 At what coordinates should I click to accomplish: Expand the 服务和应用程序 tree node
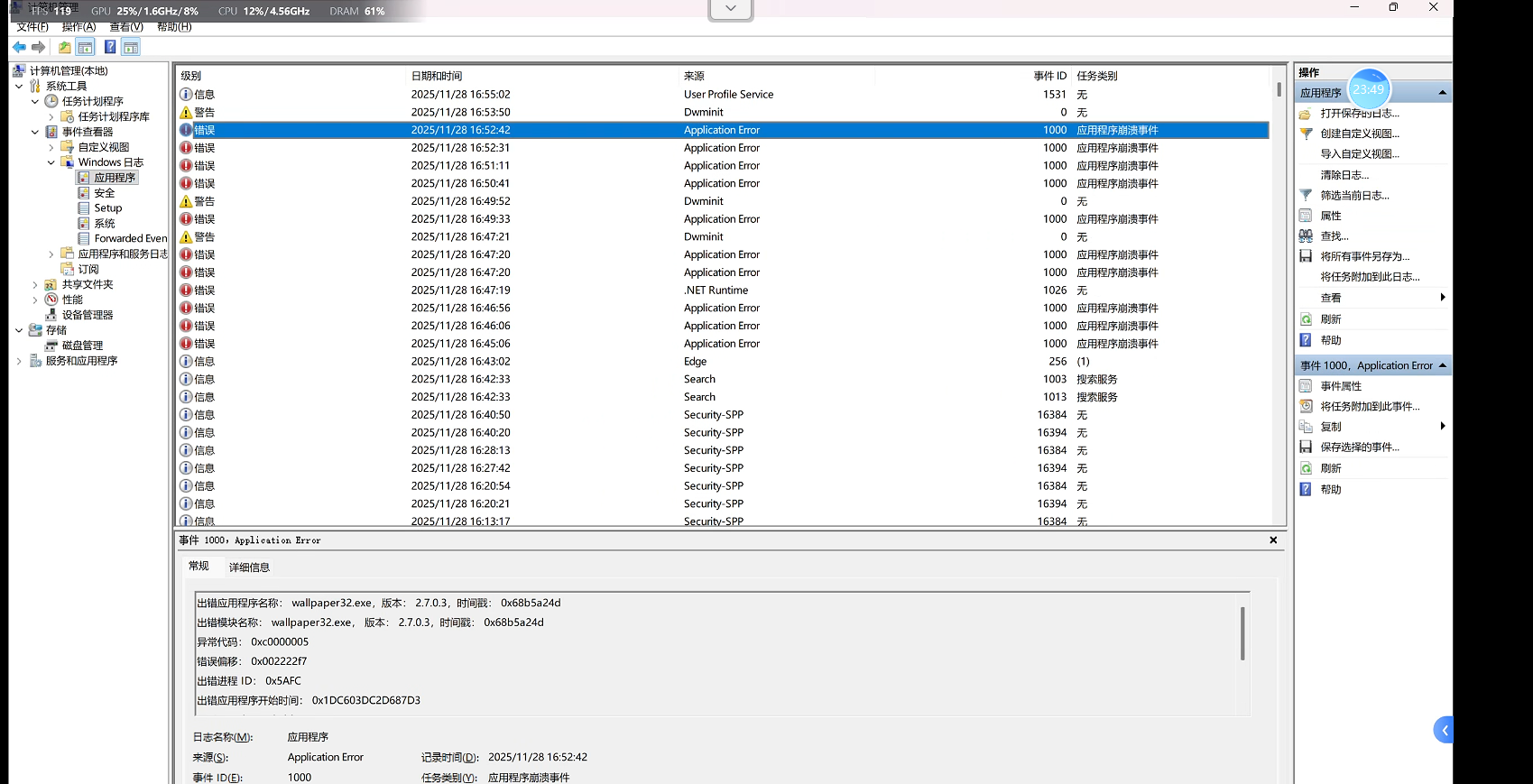point(19,361)
